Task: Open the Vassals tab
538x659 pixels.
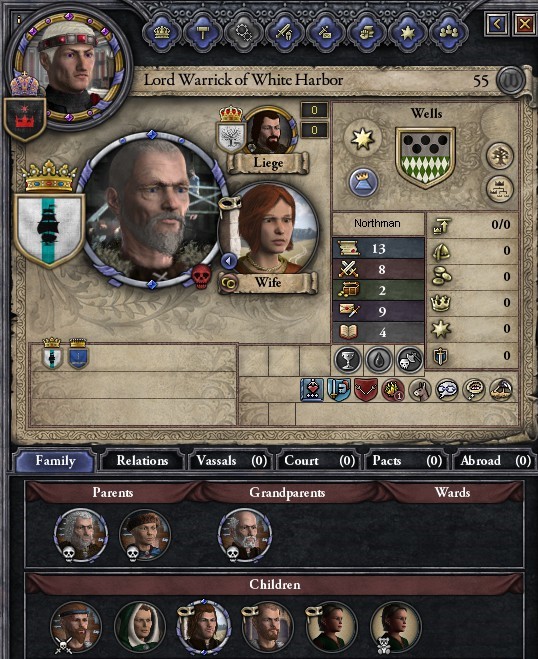Action: (x=232, y=461)
